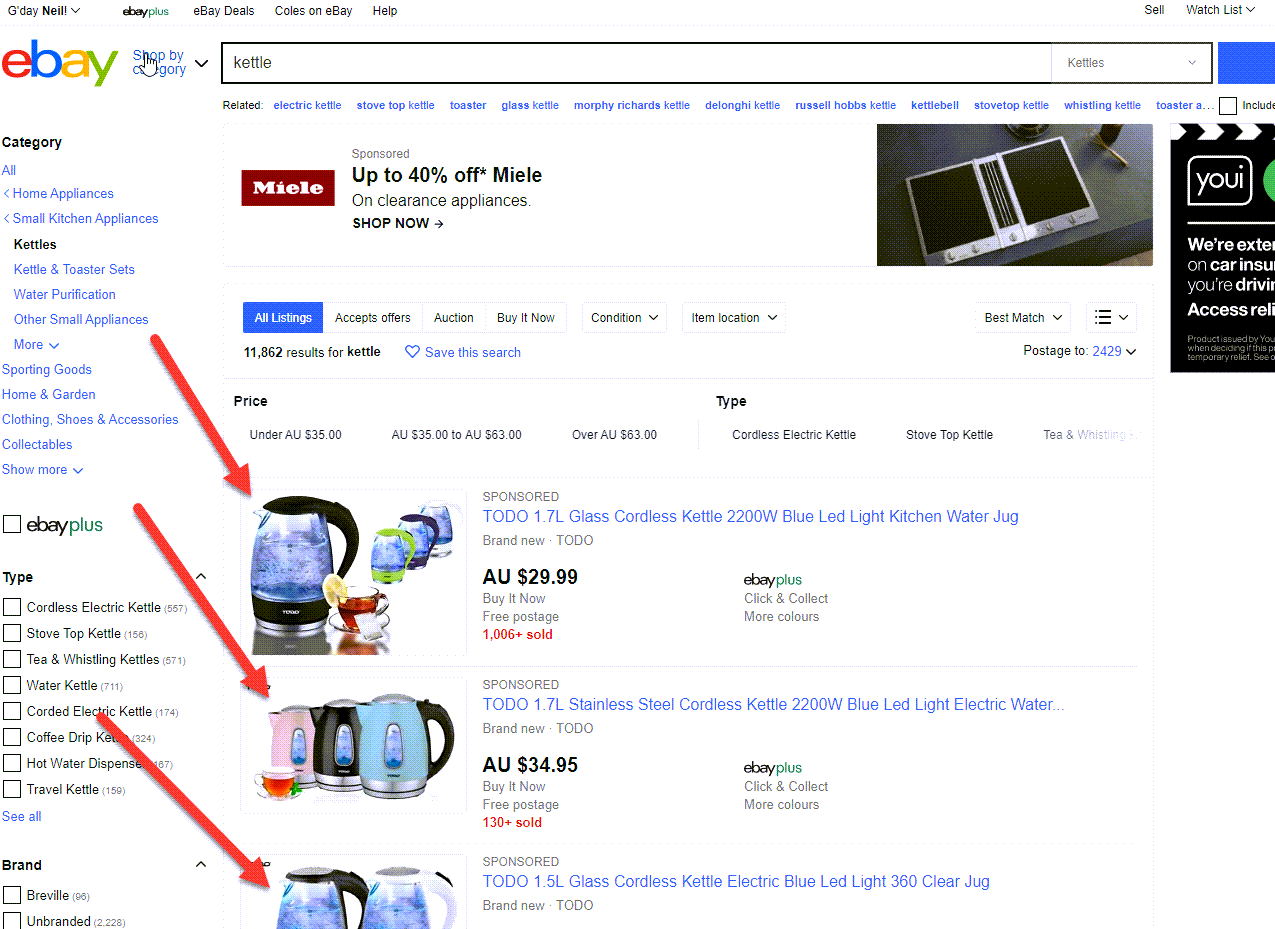Click related search kettlebell

coord(935,105)
